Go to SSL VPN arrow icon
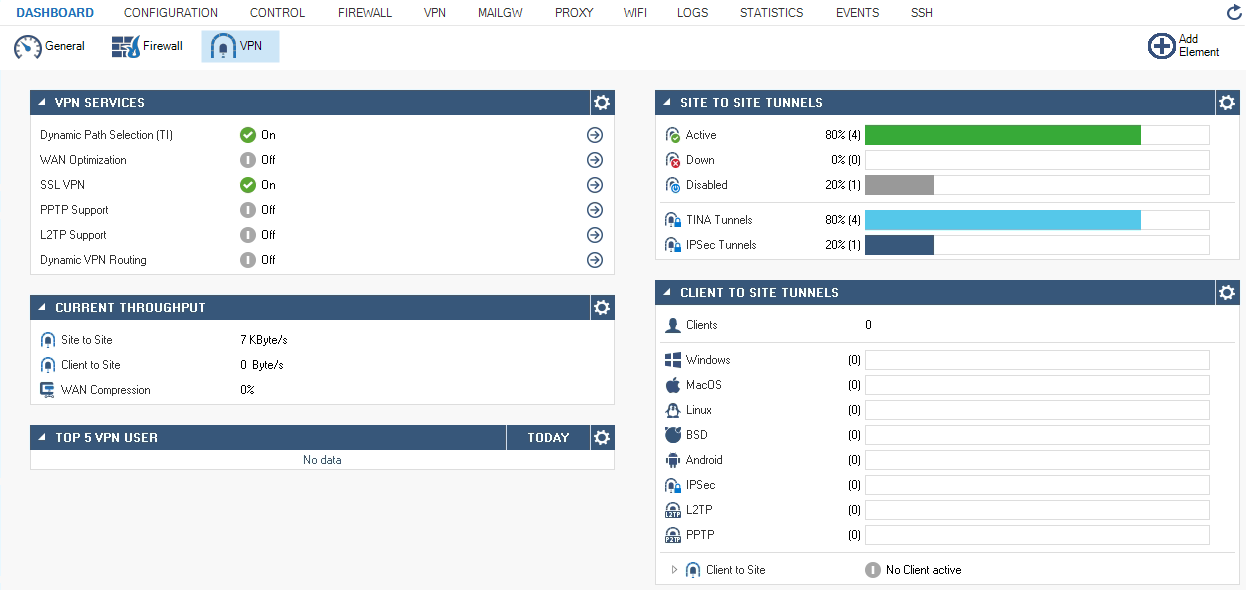This screenshot has height=590, width=1246. (595, 185)
